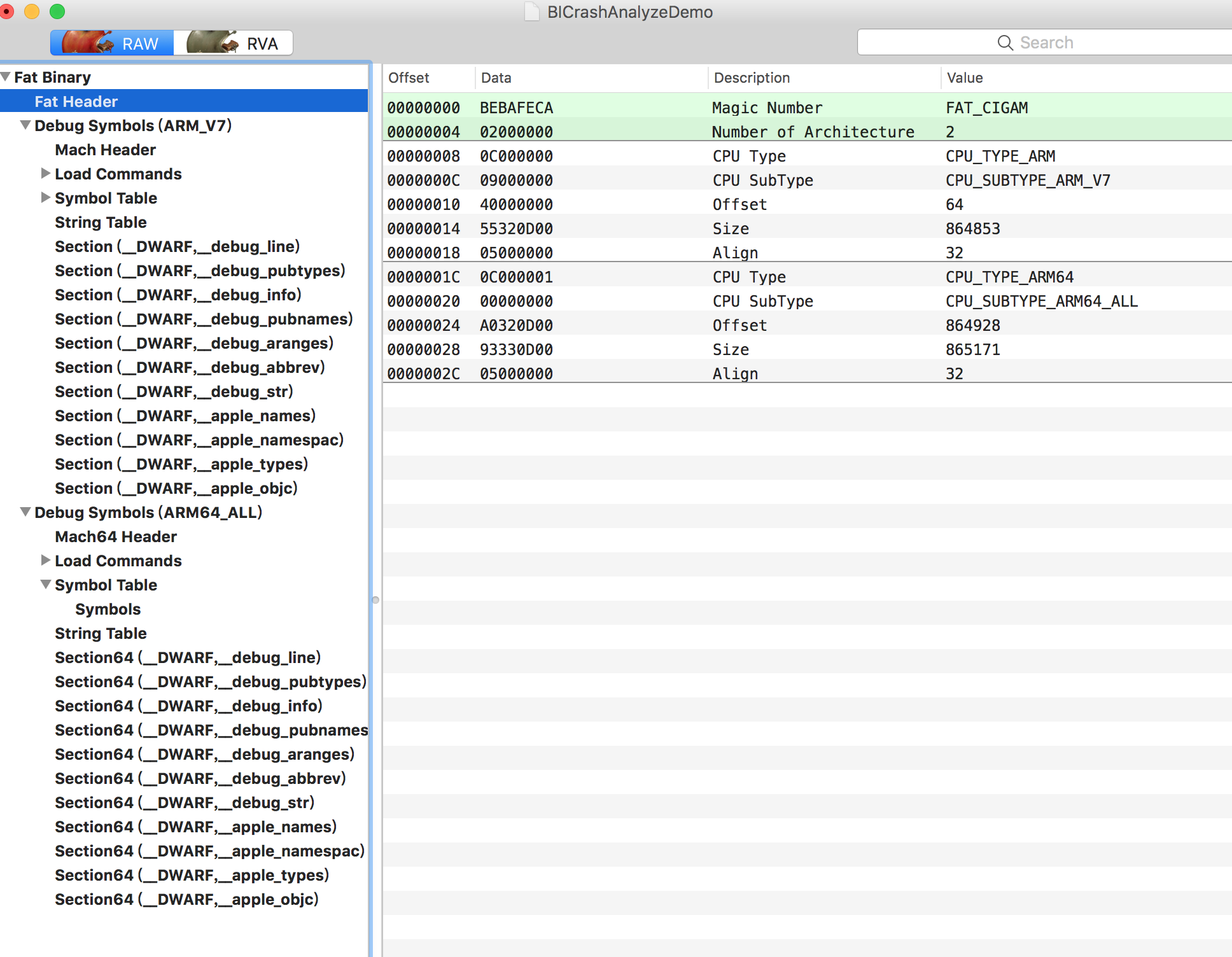Select Section (__DWARF,__apple_objc)
The width and height of the screenshot is (1232, 957).
pos(176,488)
